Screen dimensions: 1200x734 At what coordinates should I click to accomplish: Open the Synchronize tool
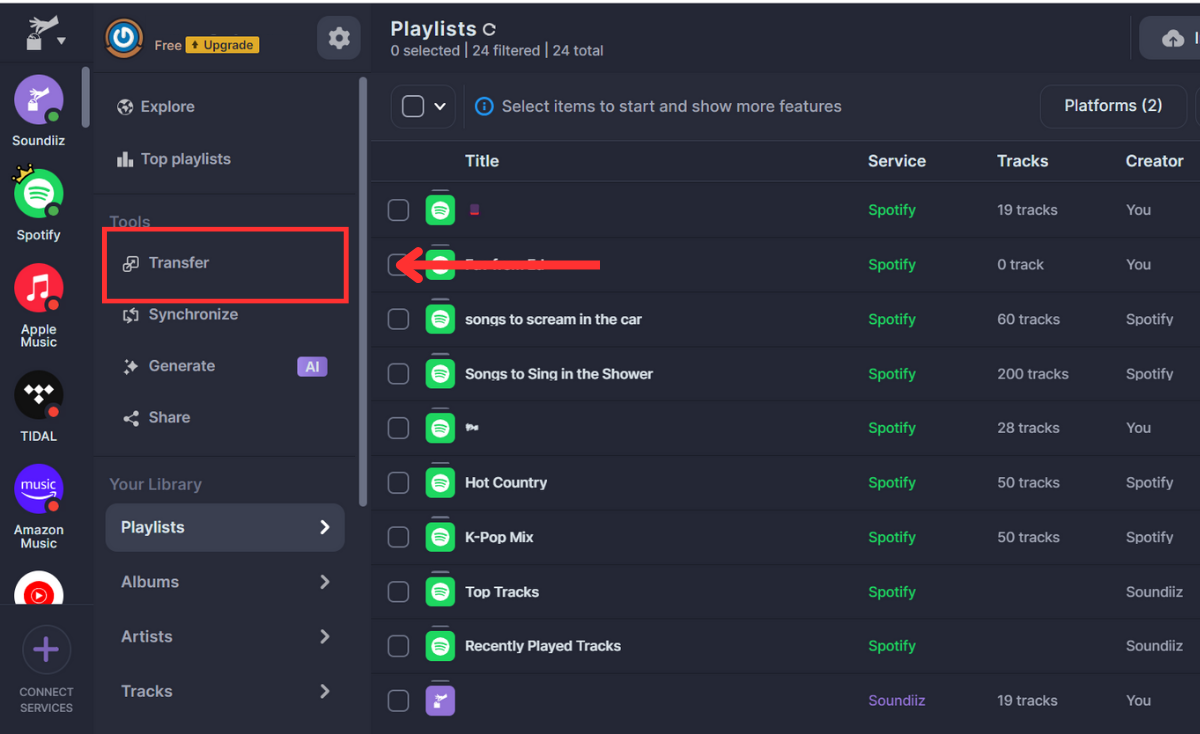pyautogui.click(x=193, y=315)
